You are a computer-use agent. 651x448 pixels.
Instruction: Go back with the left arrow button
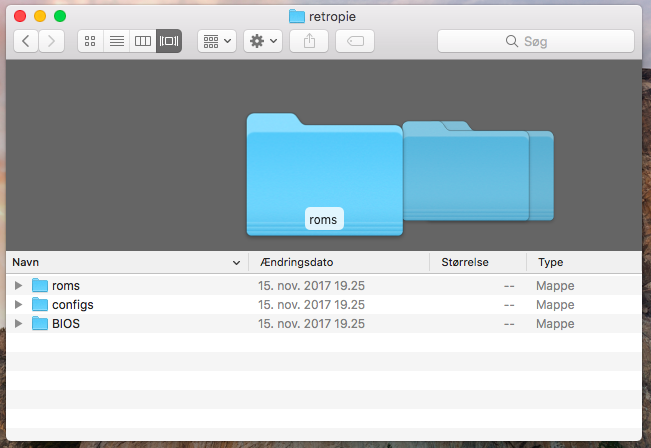coord(26,41)
